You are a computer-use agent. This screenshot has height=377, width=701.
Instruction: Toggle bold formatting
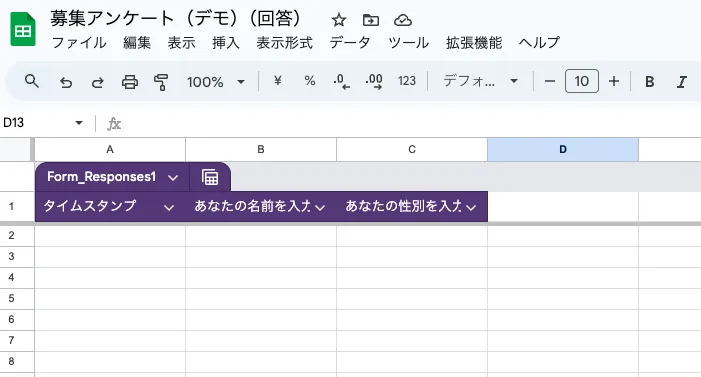coord(650,81)
